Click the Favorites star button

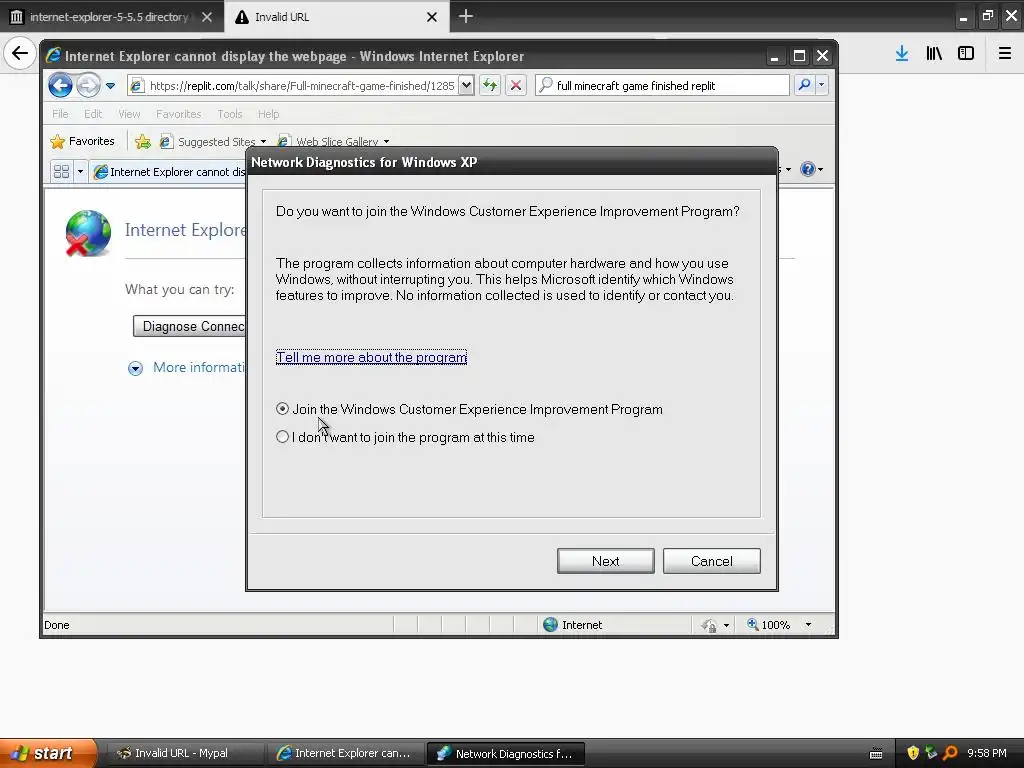click(82, 141)
